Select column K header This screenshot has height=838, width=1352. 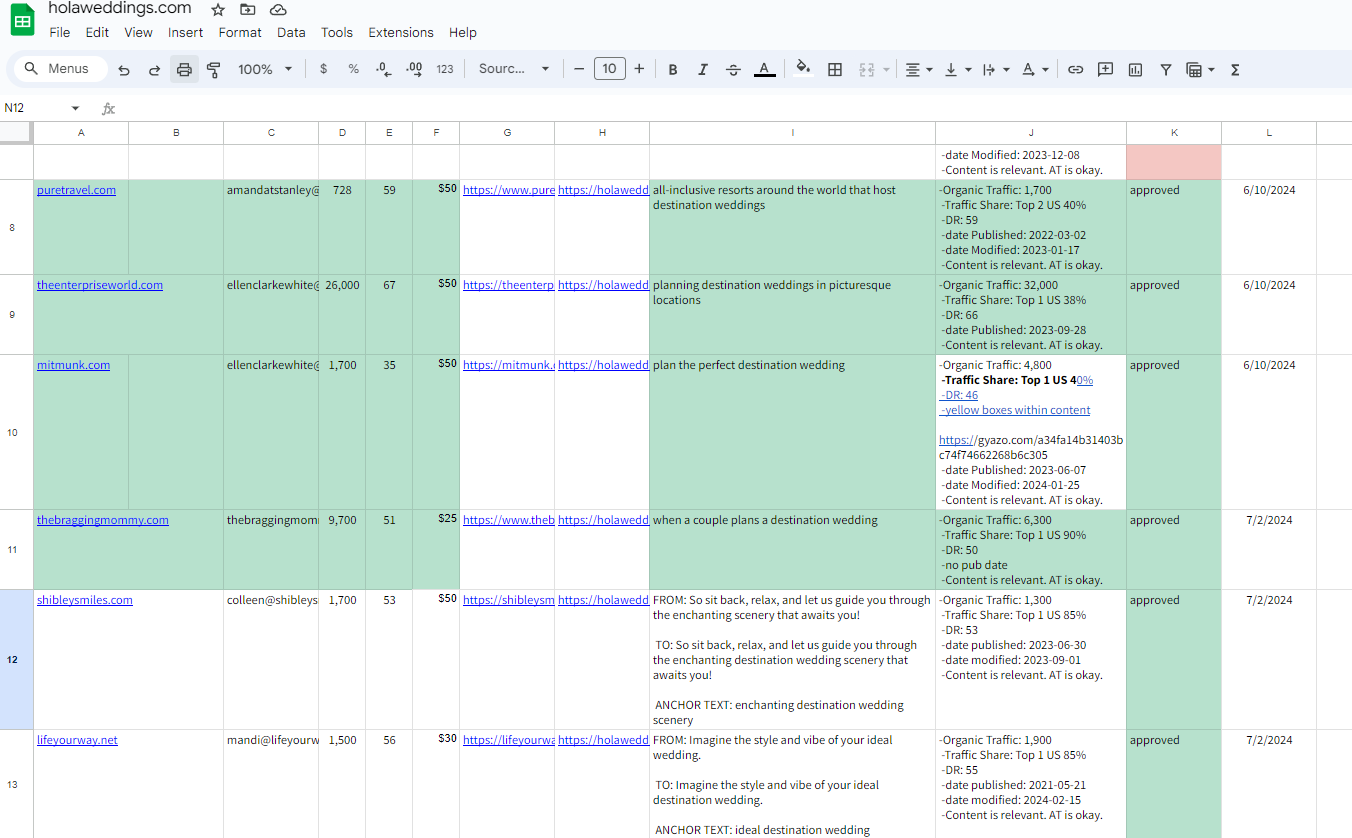pyautogui.click(x=1174, y=133)
